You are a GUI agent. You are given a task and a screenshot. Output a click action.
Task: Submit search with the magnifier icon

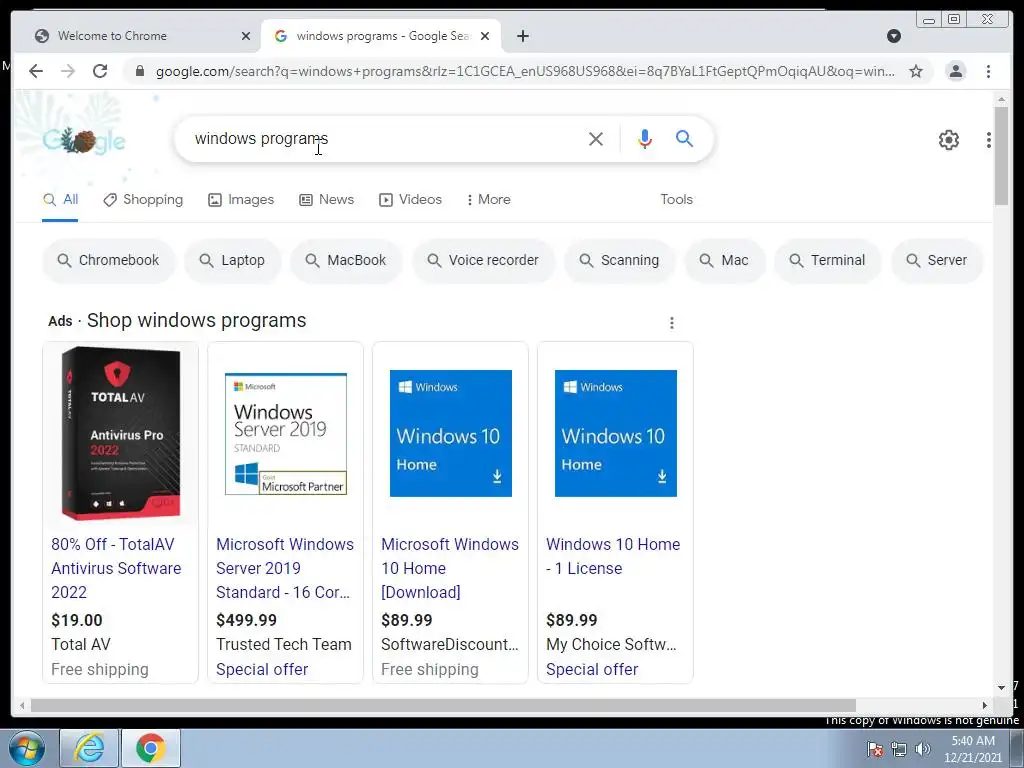click(x=684, y=138)
